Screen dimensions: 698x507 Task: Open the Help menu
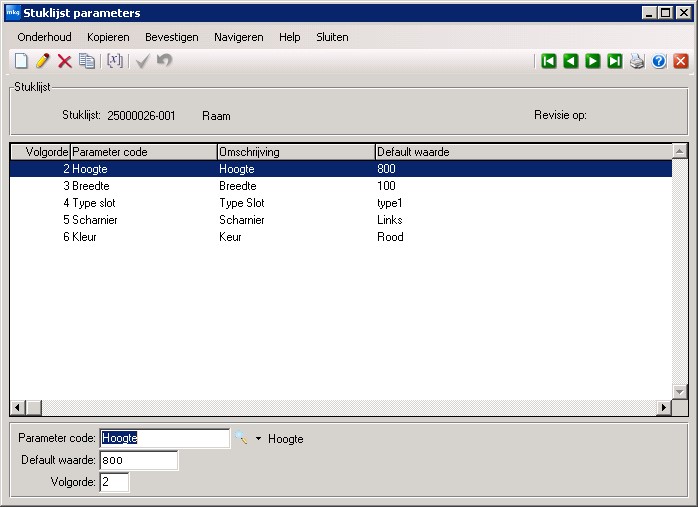click(290, 37)
